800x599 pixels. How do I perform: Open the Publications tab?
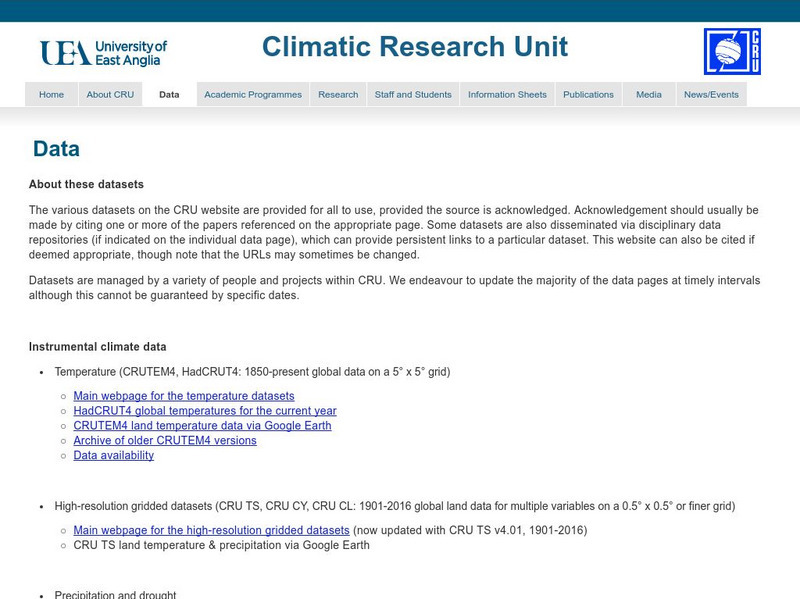[588, 93]
